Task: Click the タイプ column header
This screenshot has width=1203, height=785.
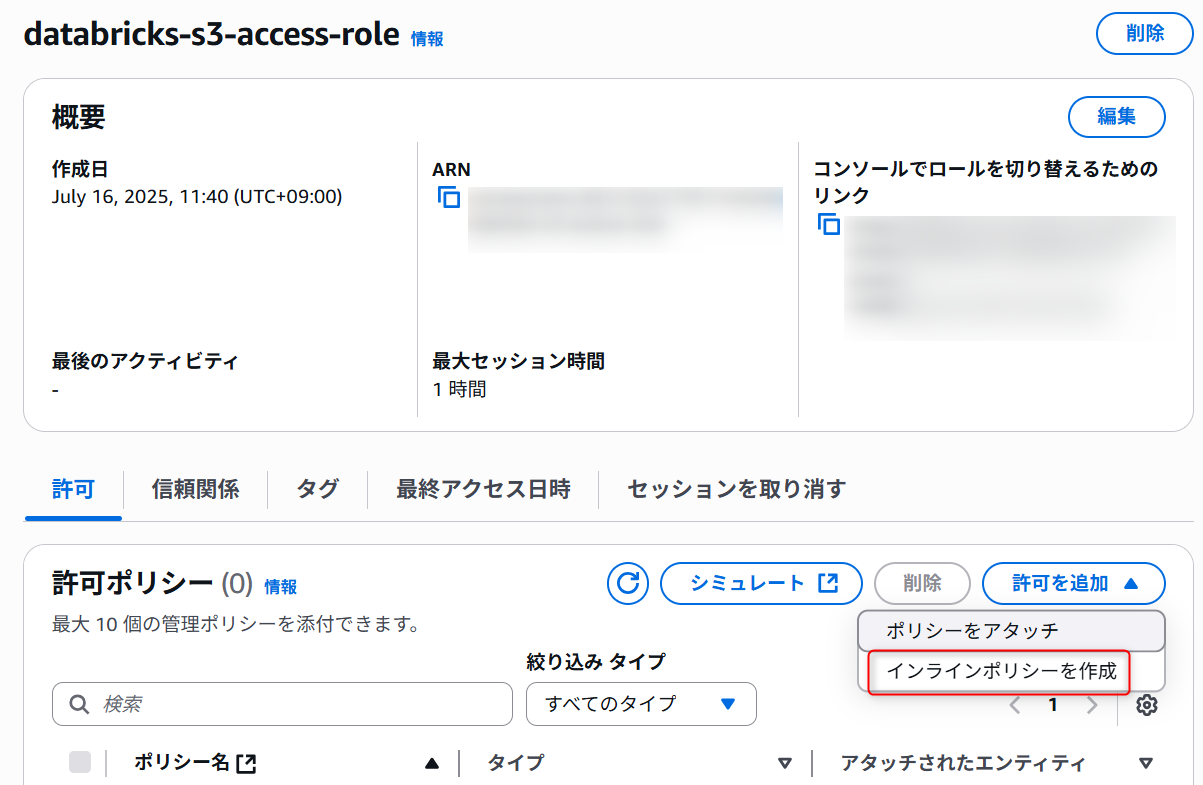Action: pos(516,764)
